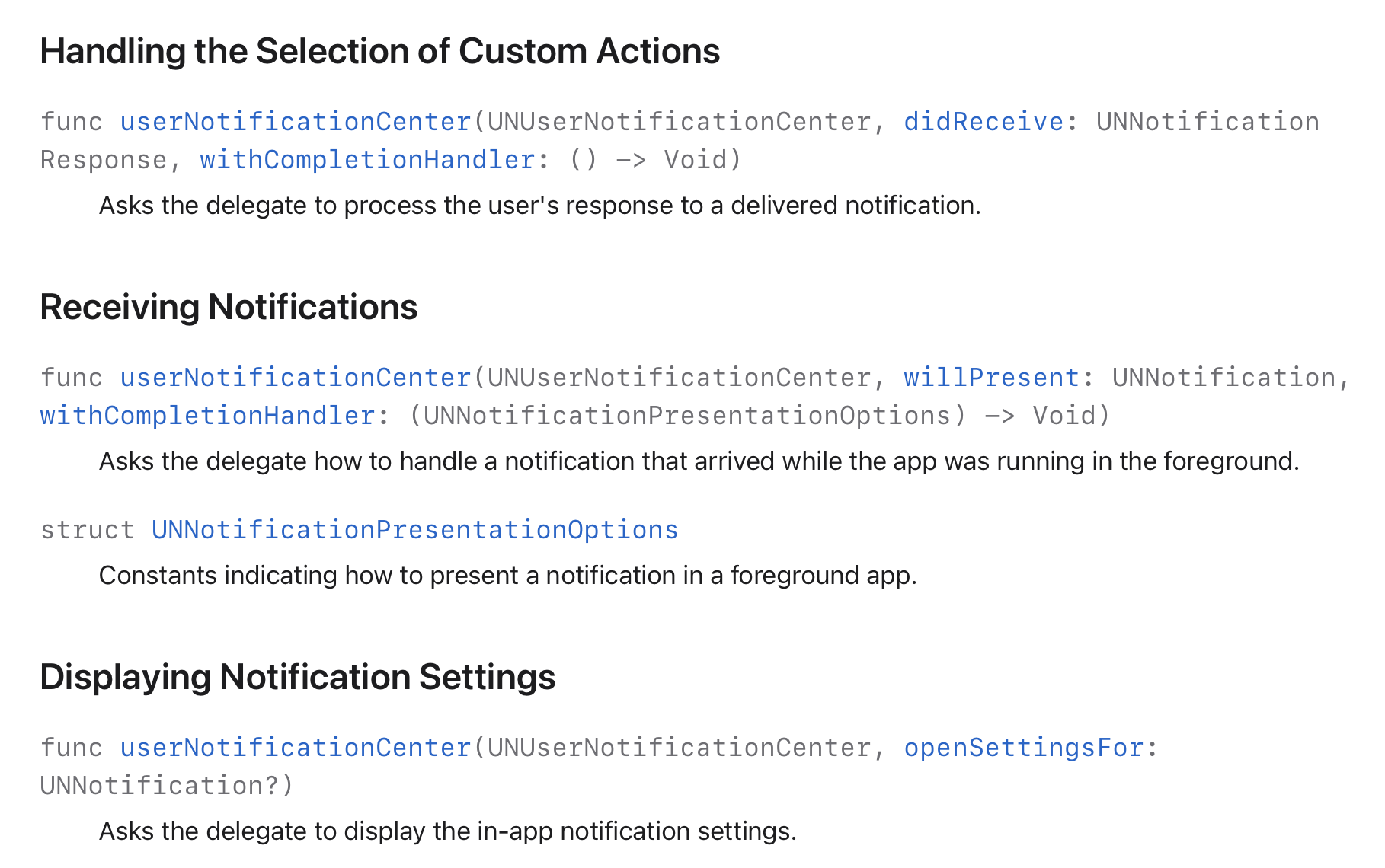Click the Constants indicating how to present text
Screen dimensions: 1385x868
pyautogui.click(x=507, y=576)
